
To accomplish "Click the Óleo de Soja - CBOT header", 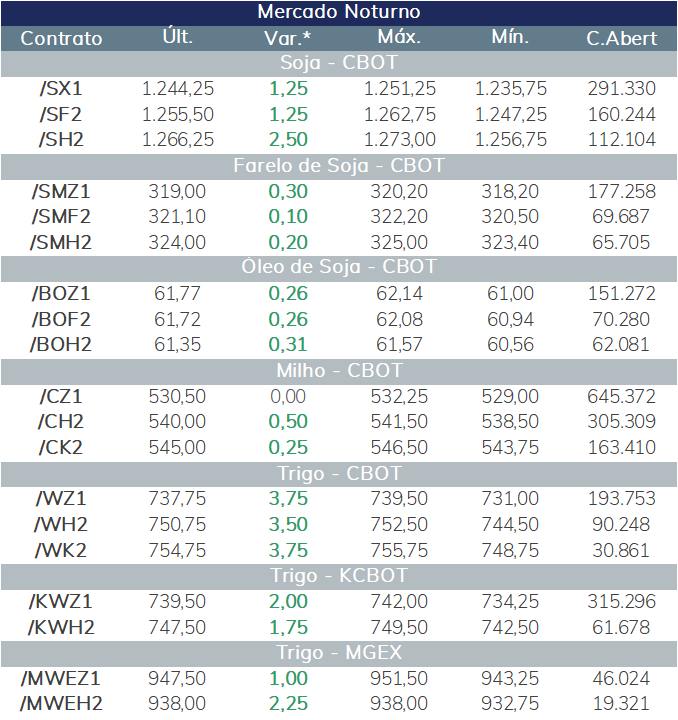I will tap(339, 268).
